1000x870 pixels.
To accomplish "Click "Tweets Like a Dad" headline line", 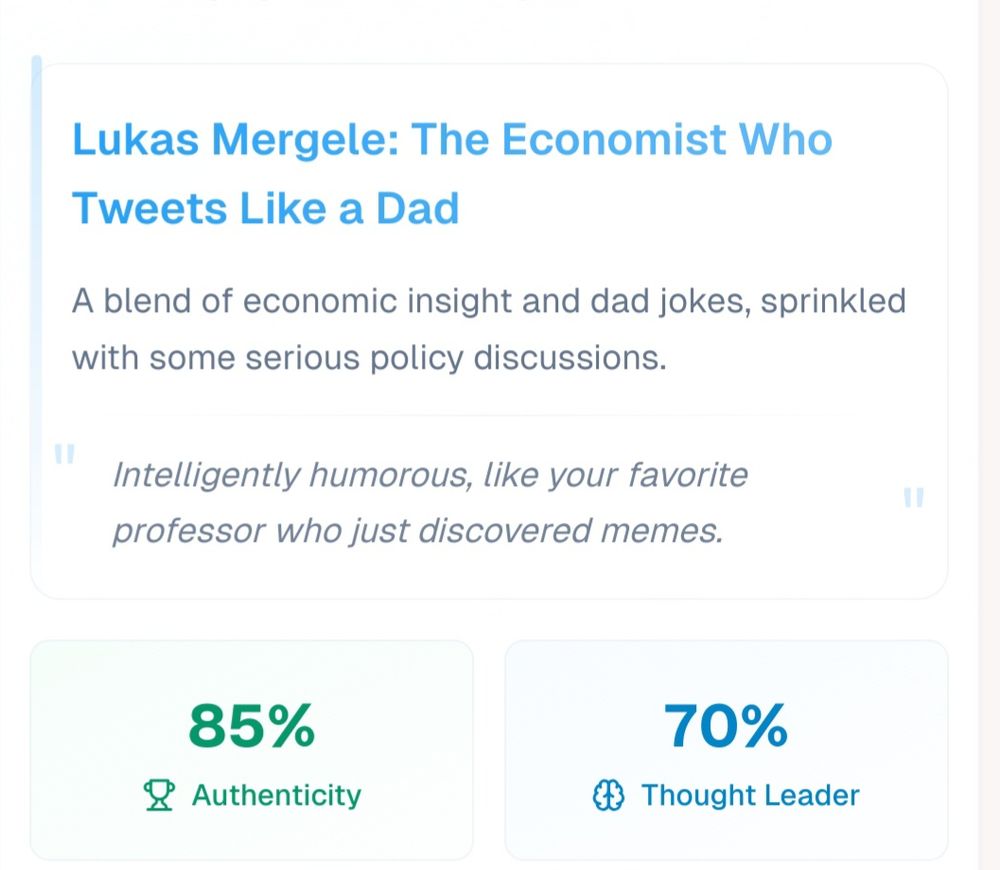I will pyautogui.click(x=266, y=208).
